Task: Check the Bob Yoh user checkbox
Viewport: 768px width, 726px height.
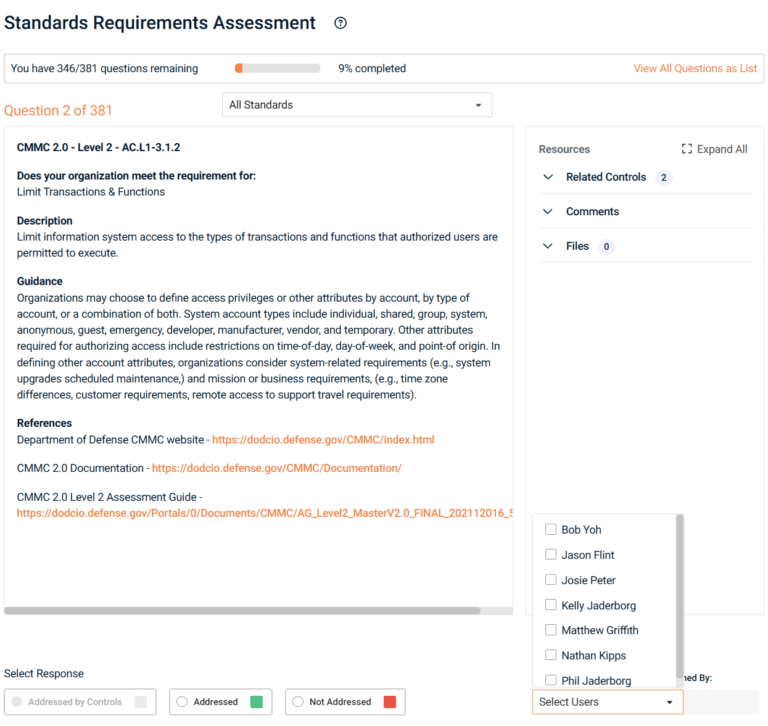Action: click(551, 529)
